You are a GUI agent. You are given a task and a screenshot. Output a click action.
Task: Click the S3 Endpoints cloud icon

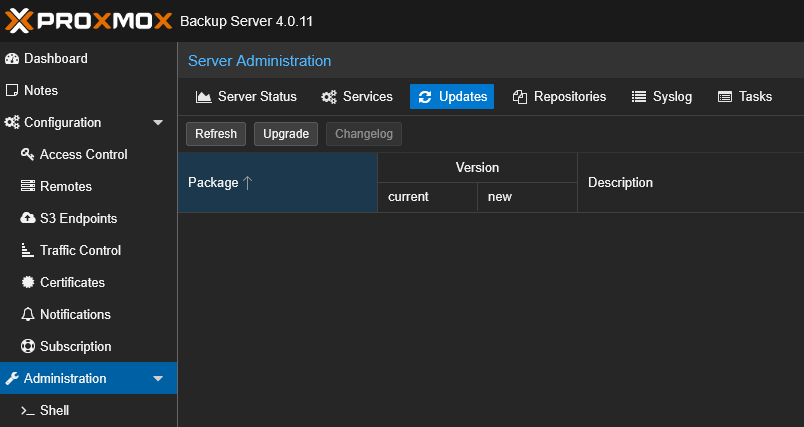pyautogui.click(x=29, y=219)
